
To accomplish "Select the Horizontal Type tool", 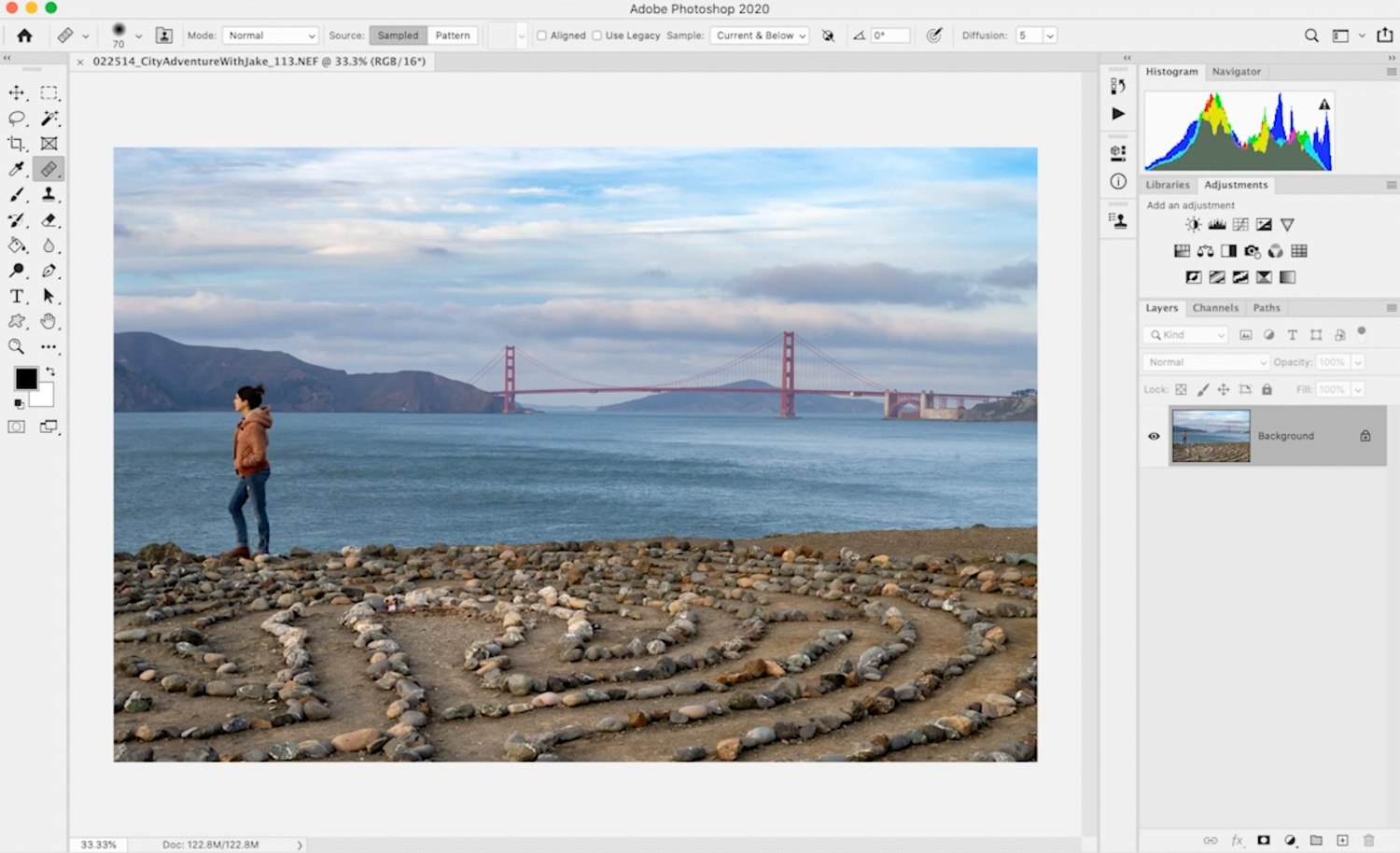I will point(17,296).
